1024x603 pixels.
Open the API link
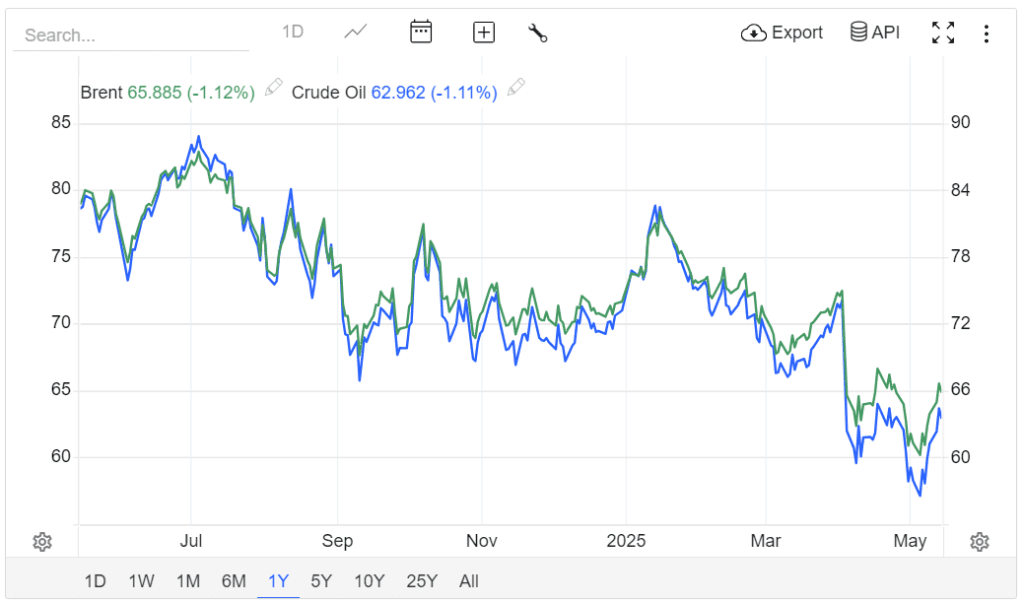coord(875,33)
